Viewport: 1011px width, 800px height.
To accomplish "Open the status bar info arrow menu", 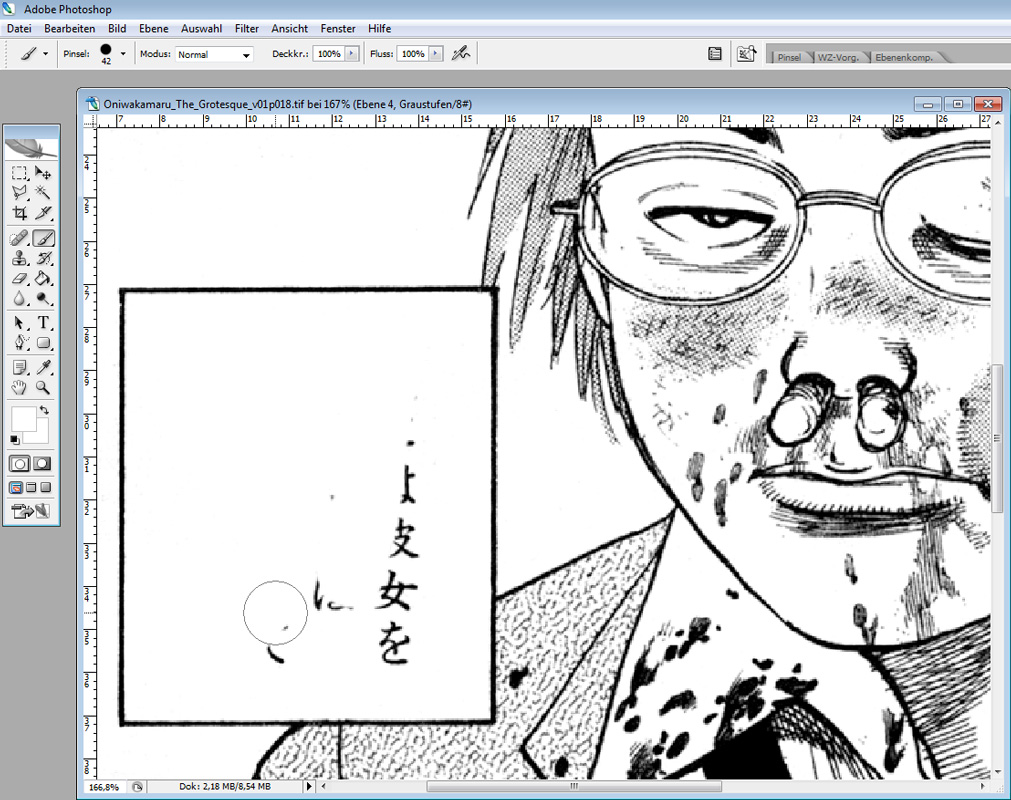I will point(309,786).
